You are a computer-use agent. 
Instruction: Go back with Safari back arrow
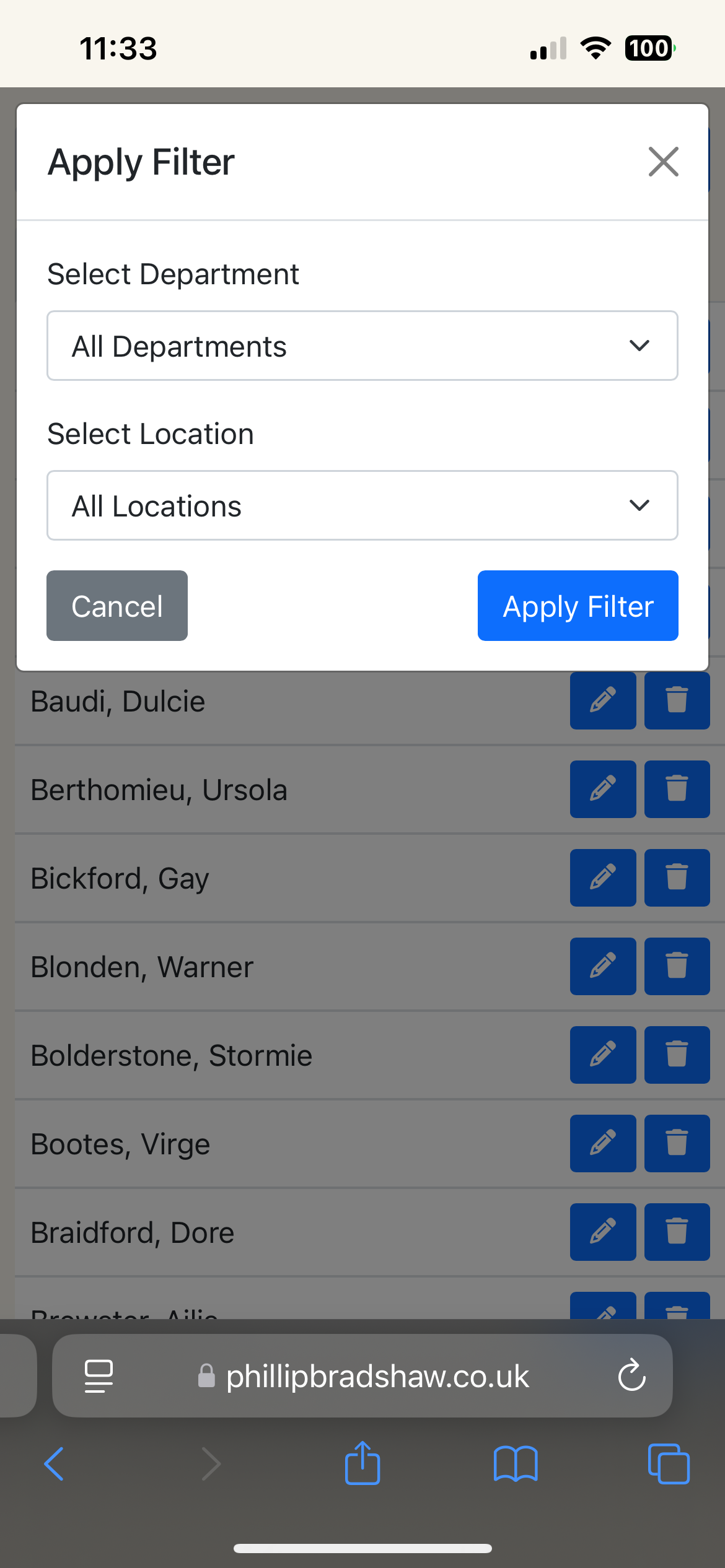[55, 1464]
